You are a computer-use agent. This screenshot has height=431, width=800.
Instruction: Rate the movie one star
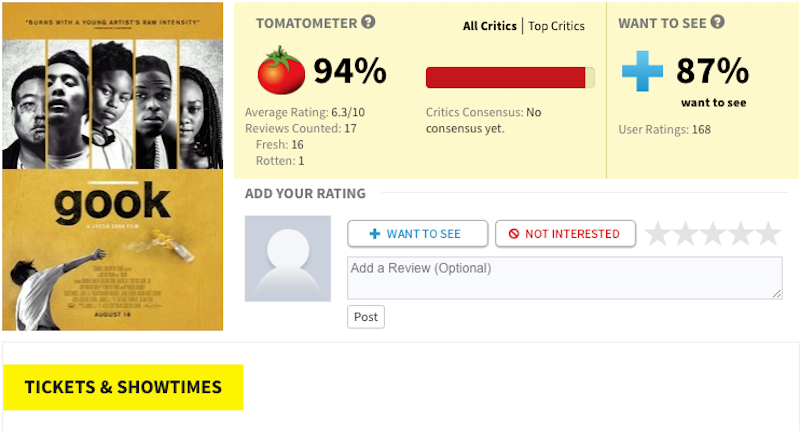click(658, 234)
